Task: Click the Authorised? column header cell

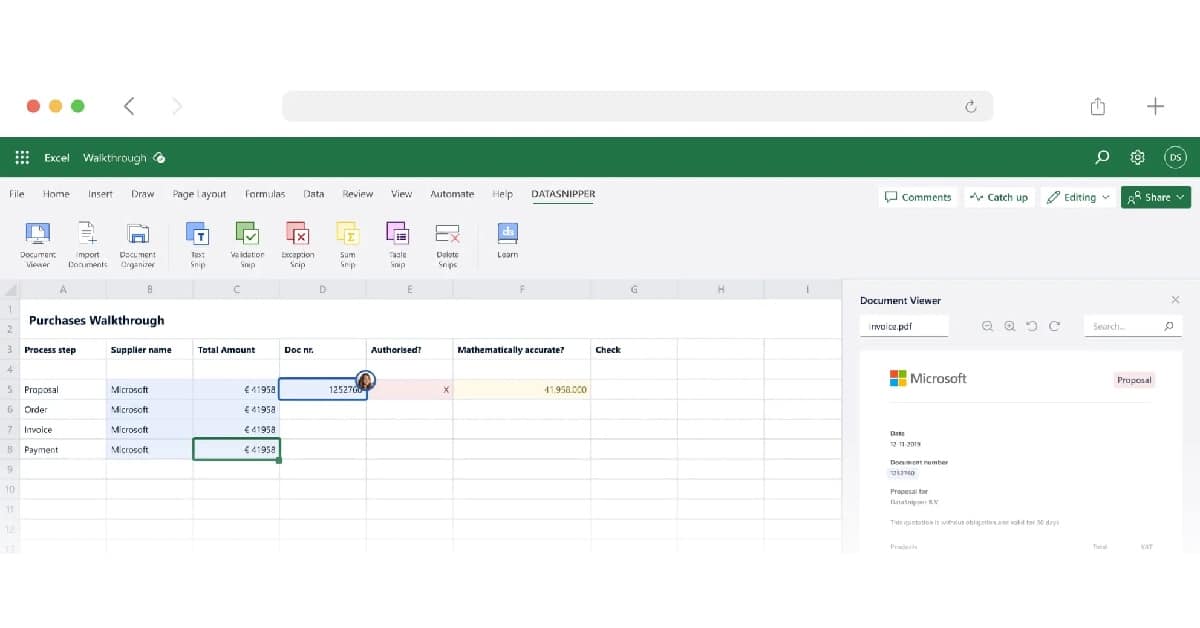Action: pos(410,350)
